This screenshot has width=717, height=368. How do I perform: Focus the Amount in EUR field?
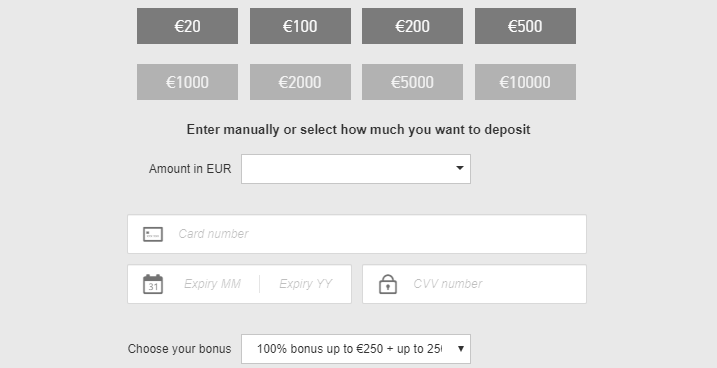[356, 169]
